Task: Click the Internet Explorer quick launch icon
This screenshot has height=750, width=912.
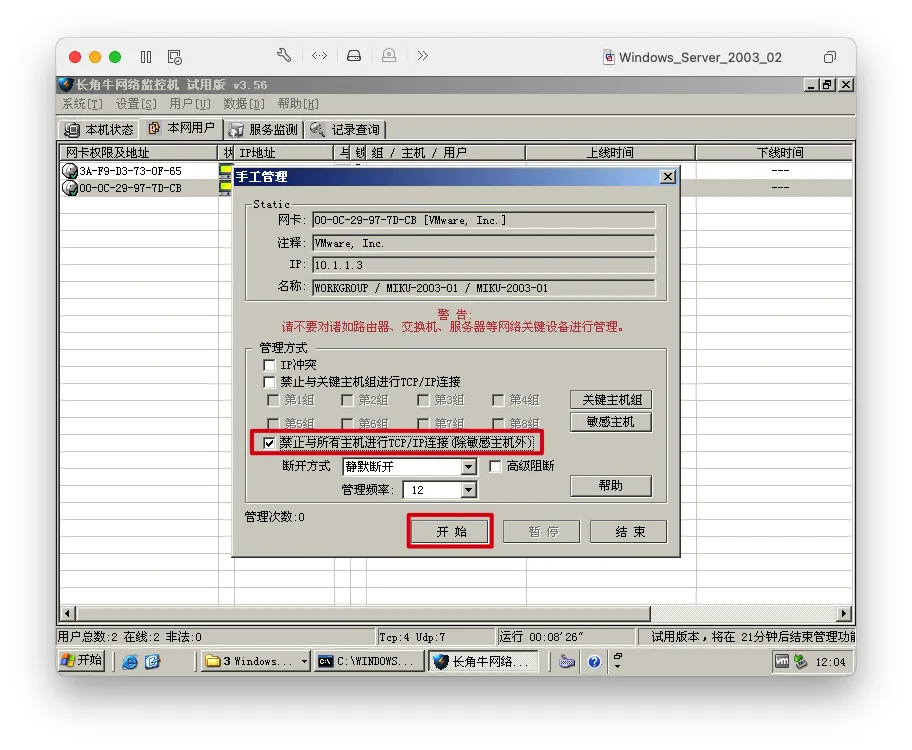Action: click(x=130, y=662)
